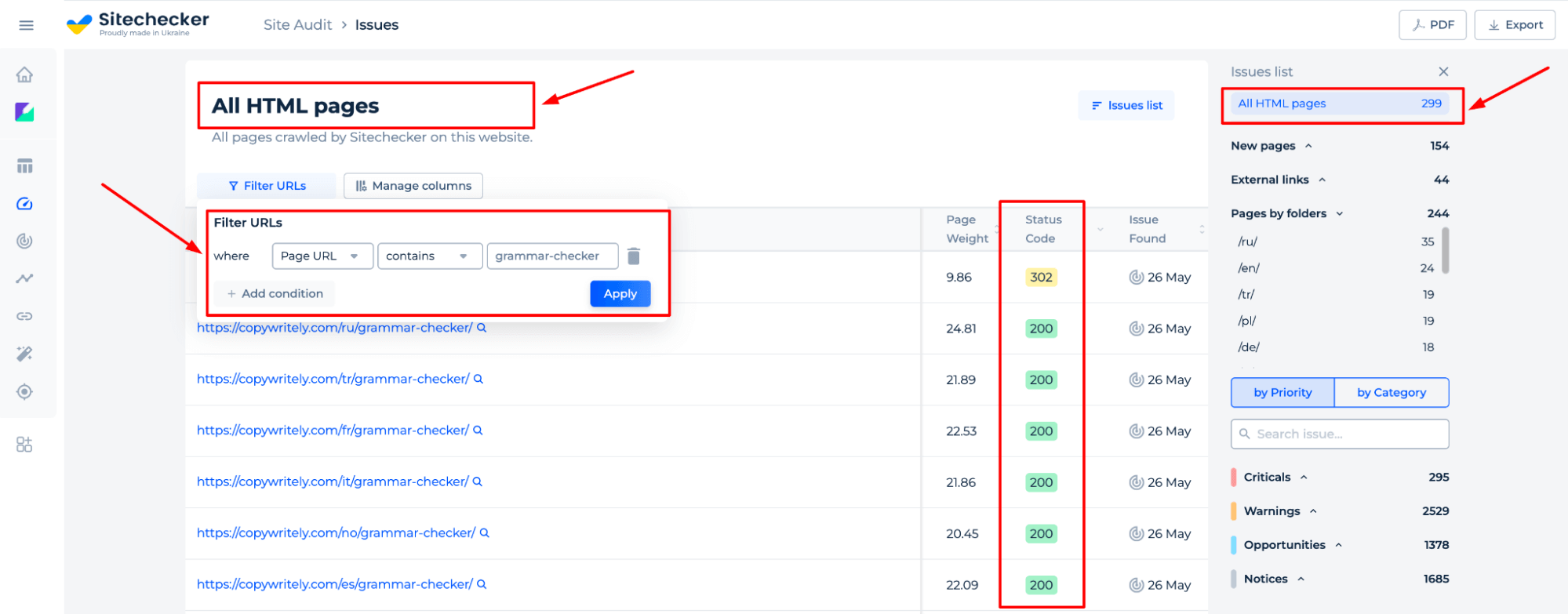
Task: Focus the Search issue field
Action: [x=1340, y=434]
